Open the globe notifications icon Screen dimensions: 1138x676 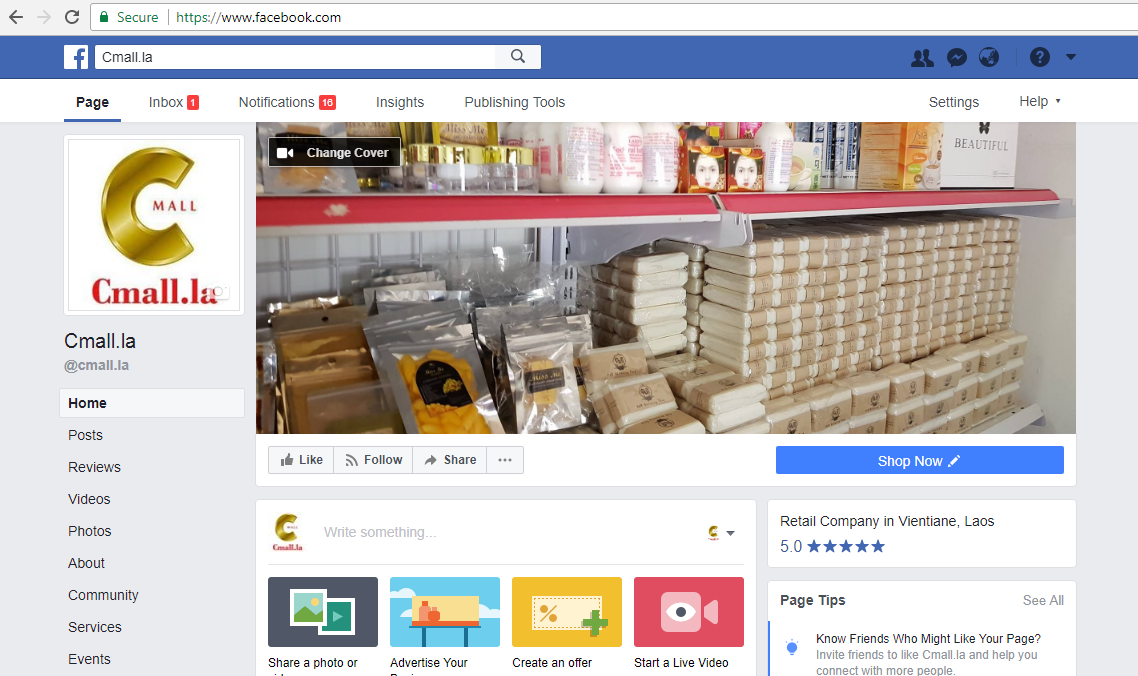(x=988, y=57)
